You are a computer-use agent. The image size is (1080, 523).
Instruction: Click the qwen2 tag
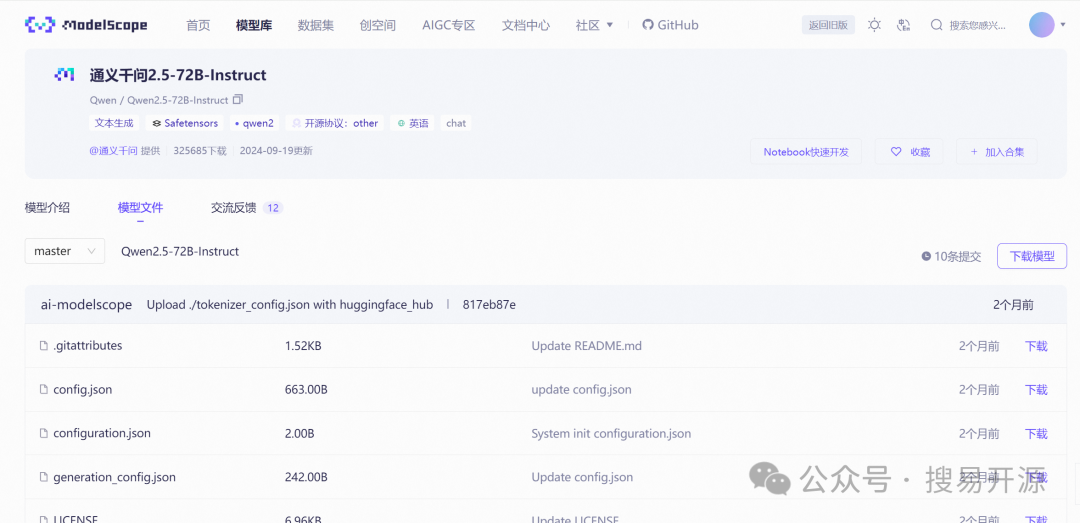point(254,123)
